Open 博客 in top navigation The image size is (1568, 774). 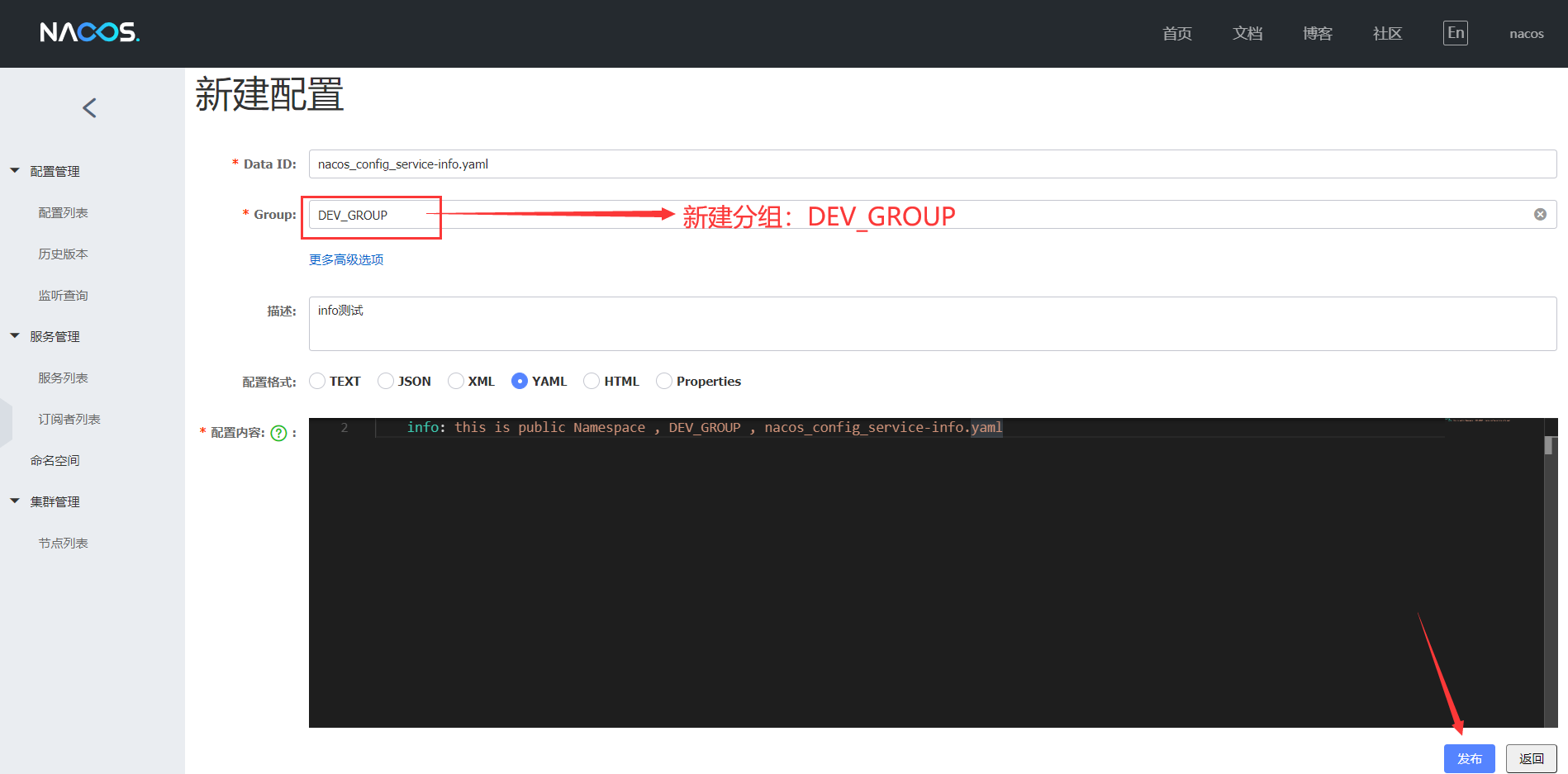(x=1318, y=34)
